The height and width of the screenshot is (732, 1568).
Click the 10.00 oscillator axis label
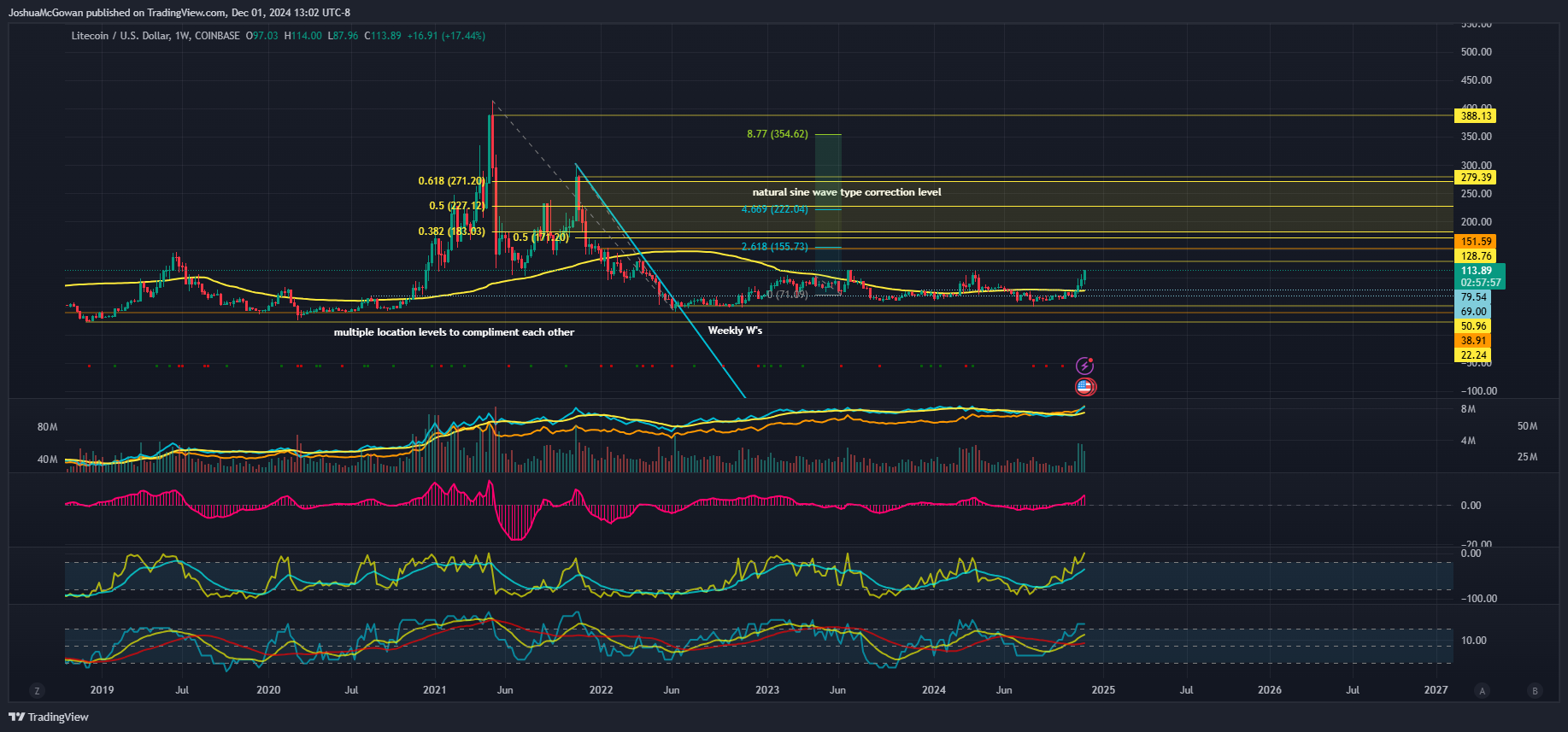click(x=1474, y=641)
